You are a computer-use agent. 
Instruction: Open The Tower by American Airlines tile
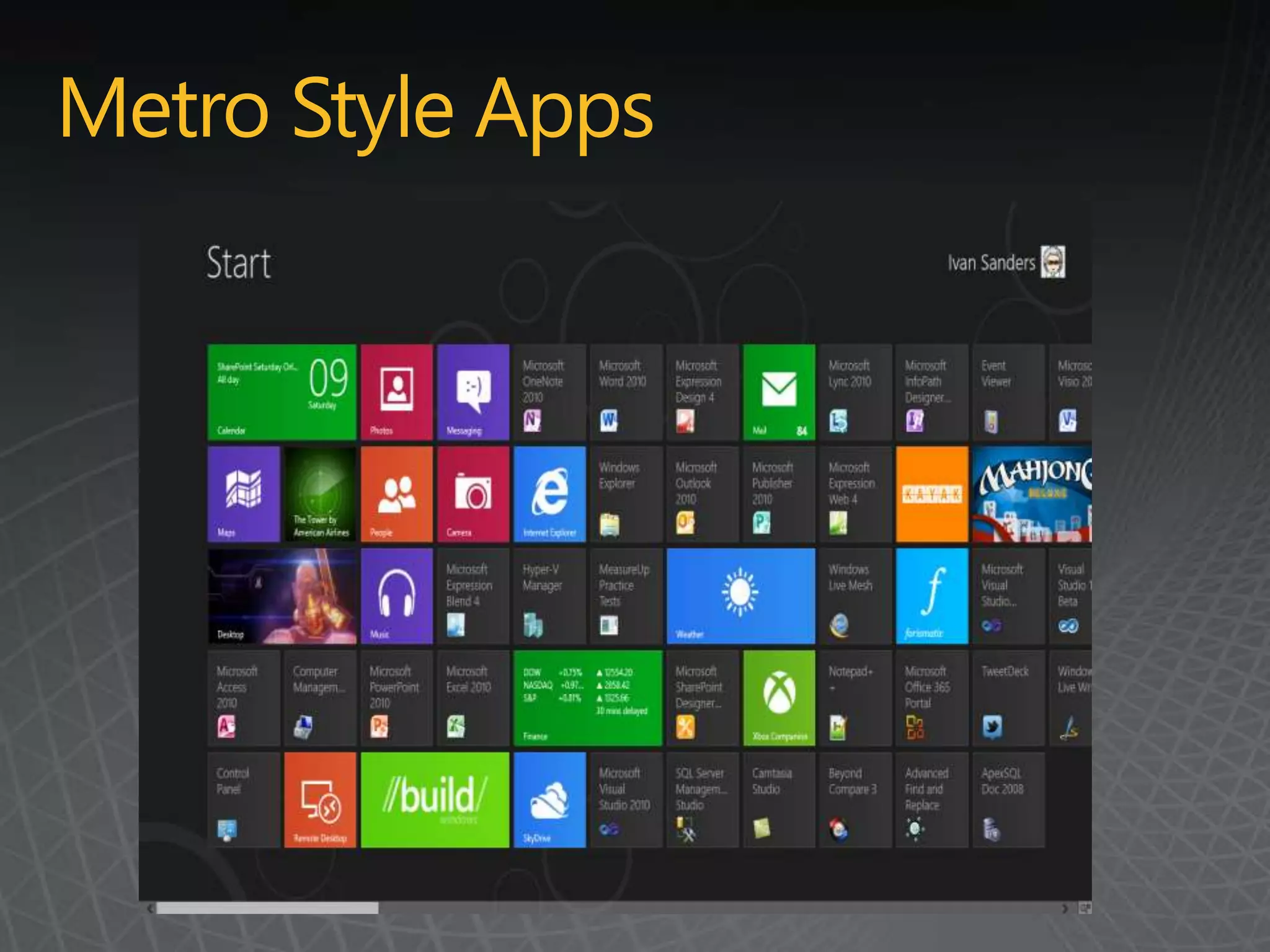(320, 494)
